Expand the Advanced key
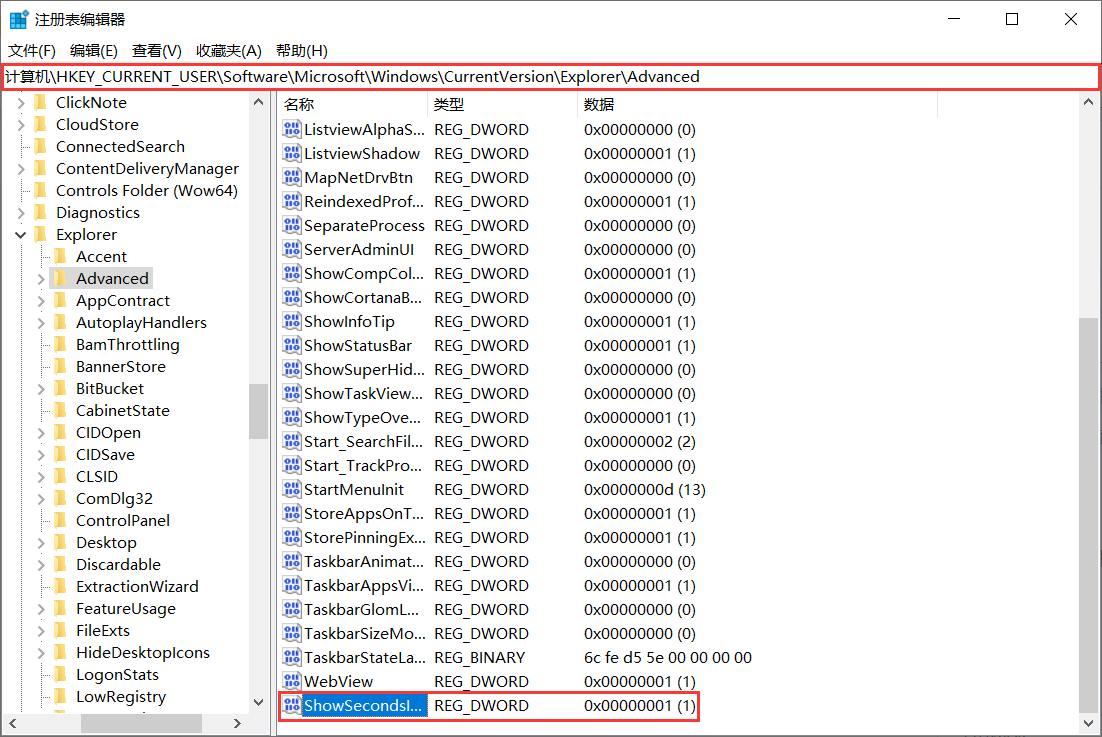Screen dimensions: 1102x737 tap(41, 279)
